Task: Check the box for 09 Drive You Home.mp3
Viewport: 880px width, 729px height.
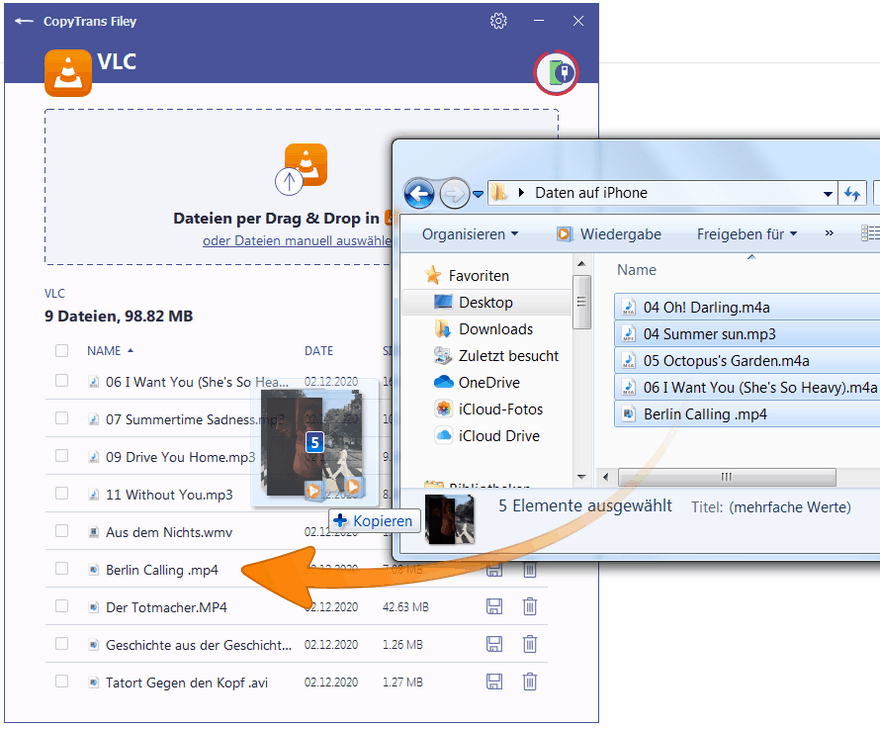Action: (62, 456)
